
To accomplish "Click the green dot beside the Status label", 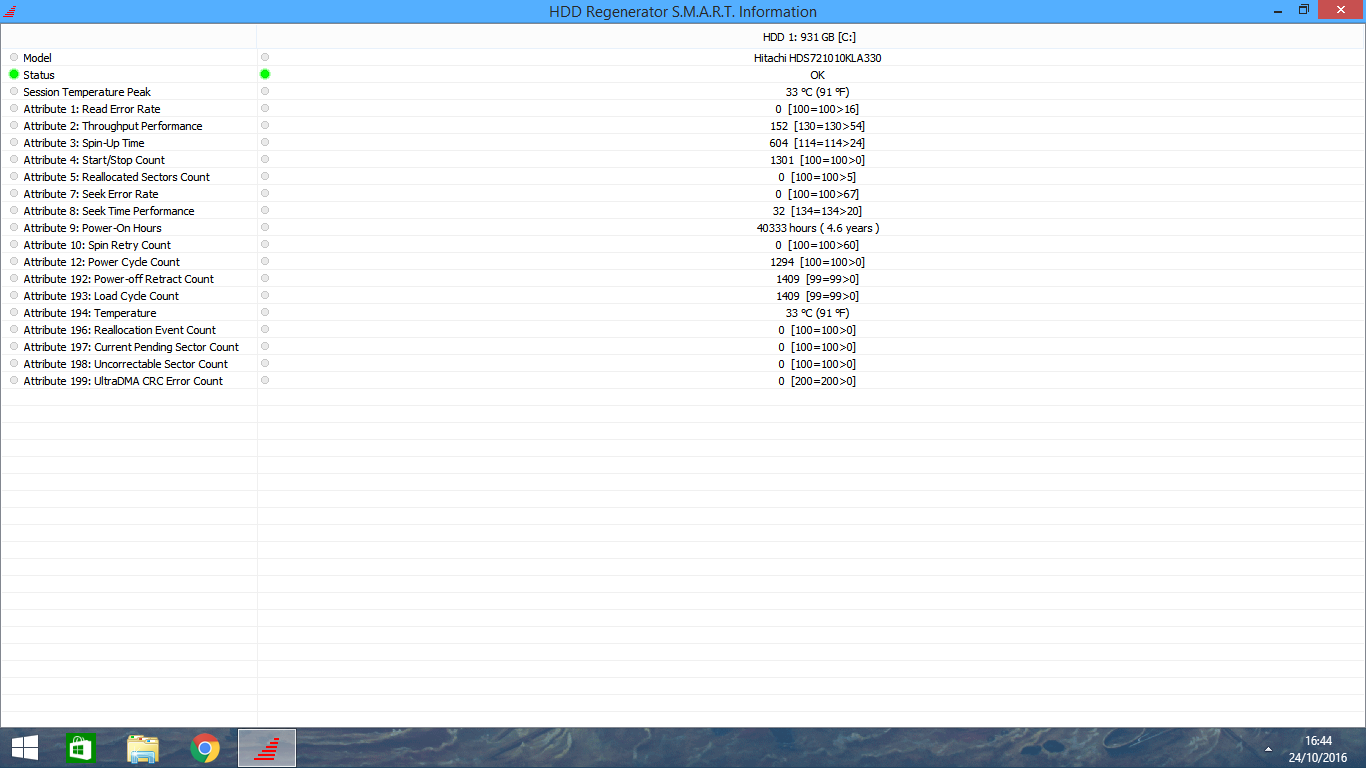I will coord(14,74).
